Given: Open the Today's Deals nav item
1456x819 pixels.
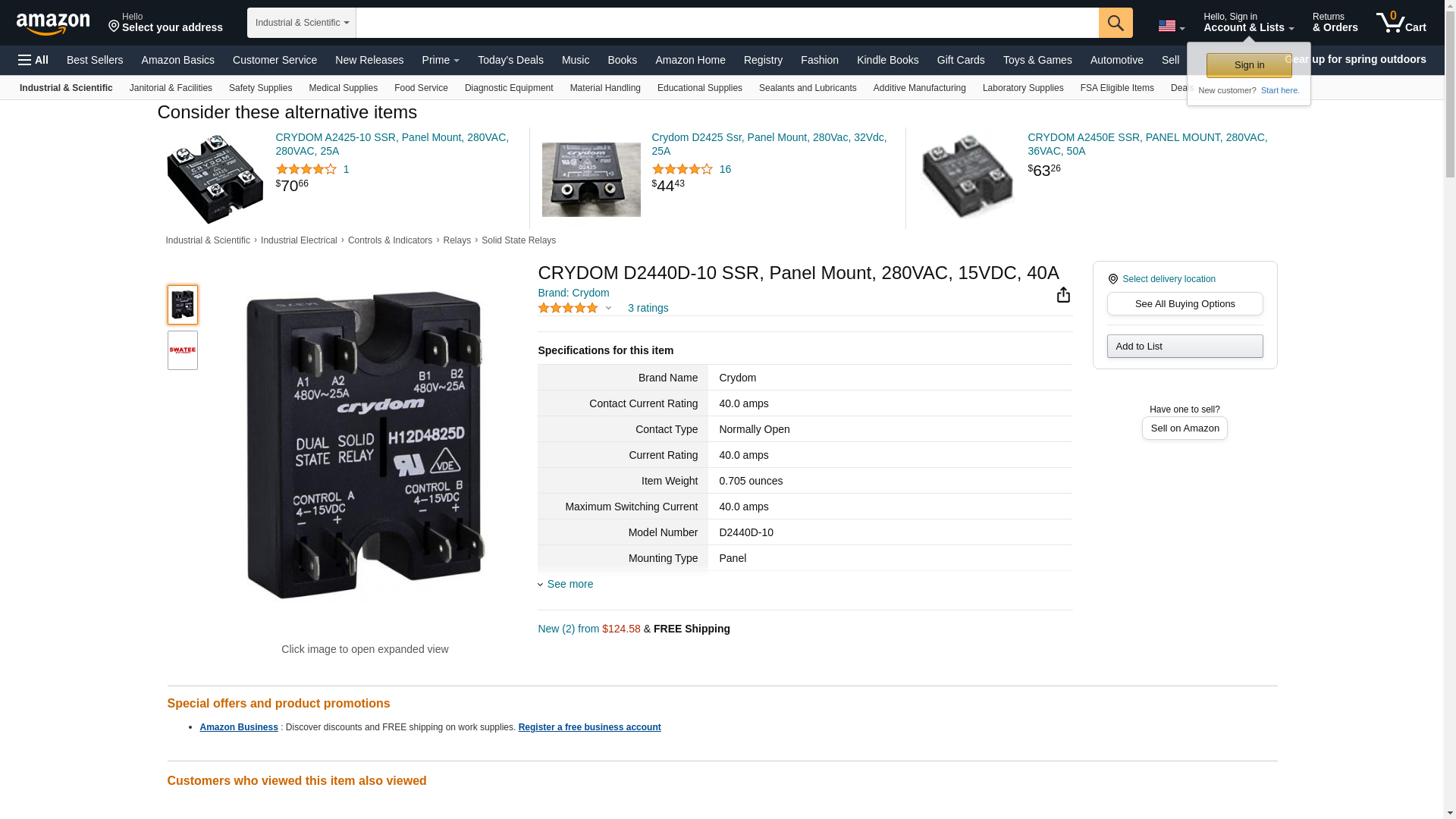Looking at the screenshot, I should click(510, 60).
